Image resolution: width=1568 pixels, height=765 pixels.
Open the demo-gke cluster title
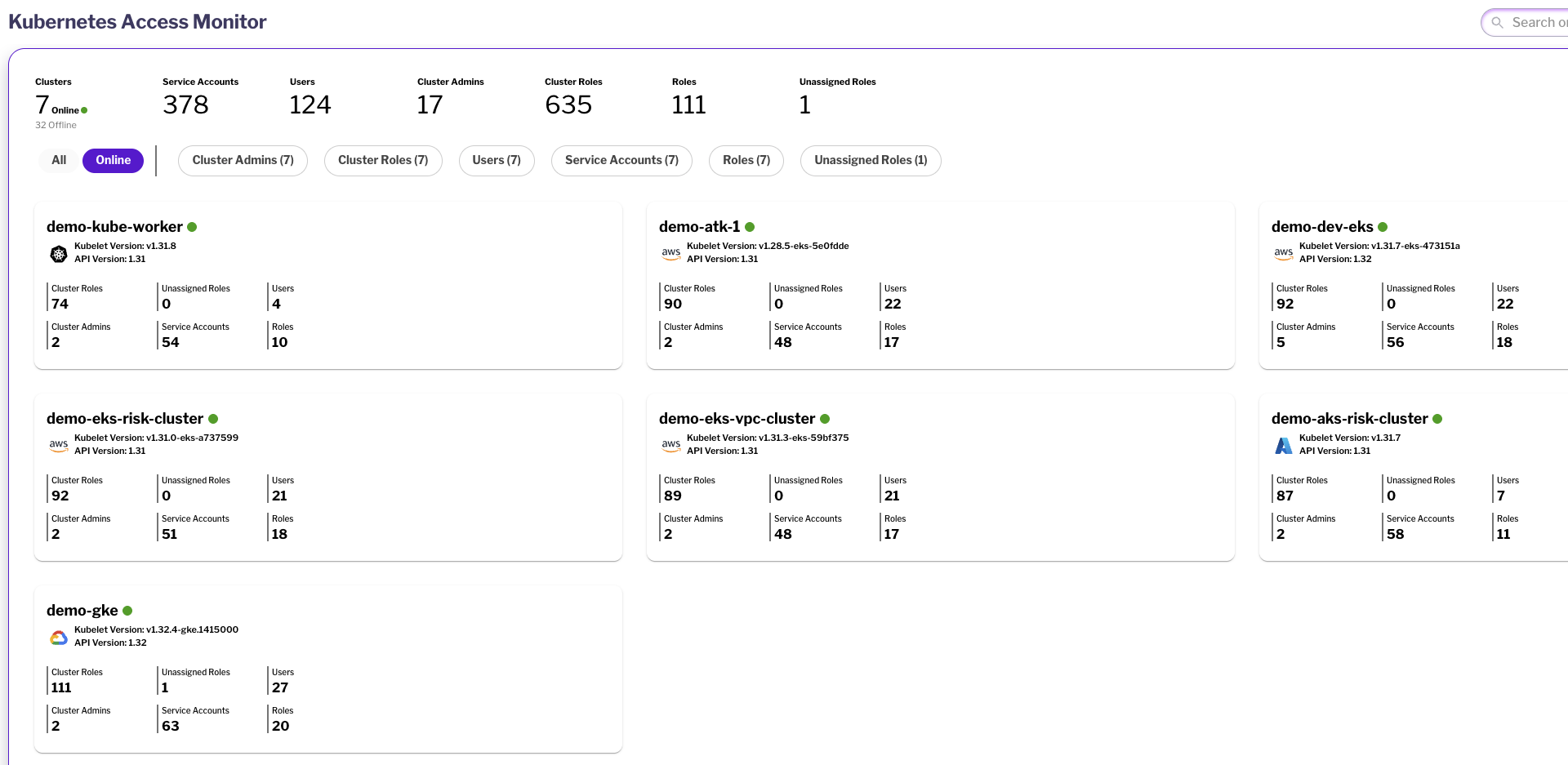tap(82, 611)
